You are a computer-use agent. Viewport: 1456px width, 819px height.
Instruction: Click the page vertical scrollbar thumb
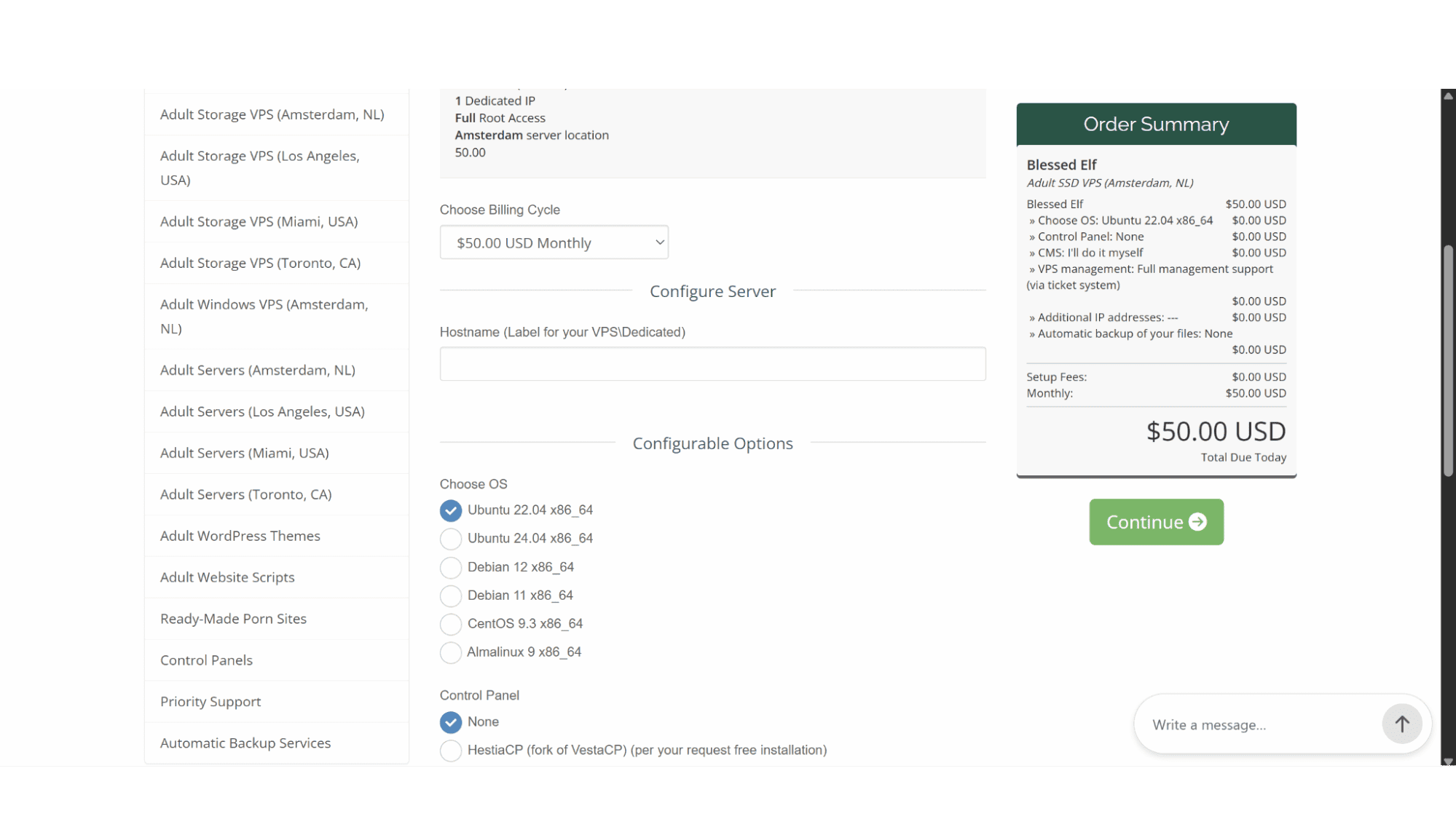[1448, 360]
